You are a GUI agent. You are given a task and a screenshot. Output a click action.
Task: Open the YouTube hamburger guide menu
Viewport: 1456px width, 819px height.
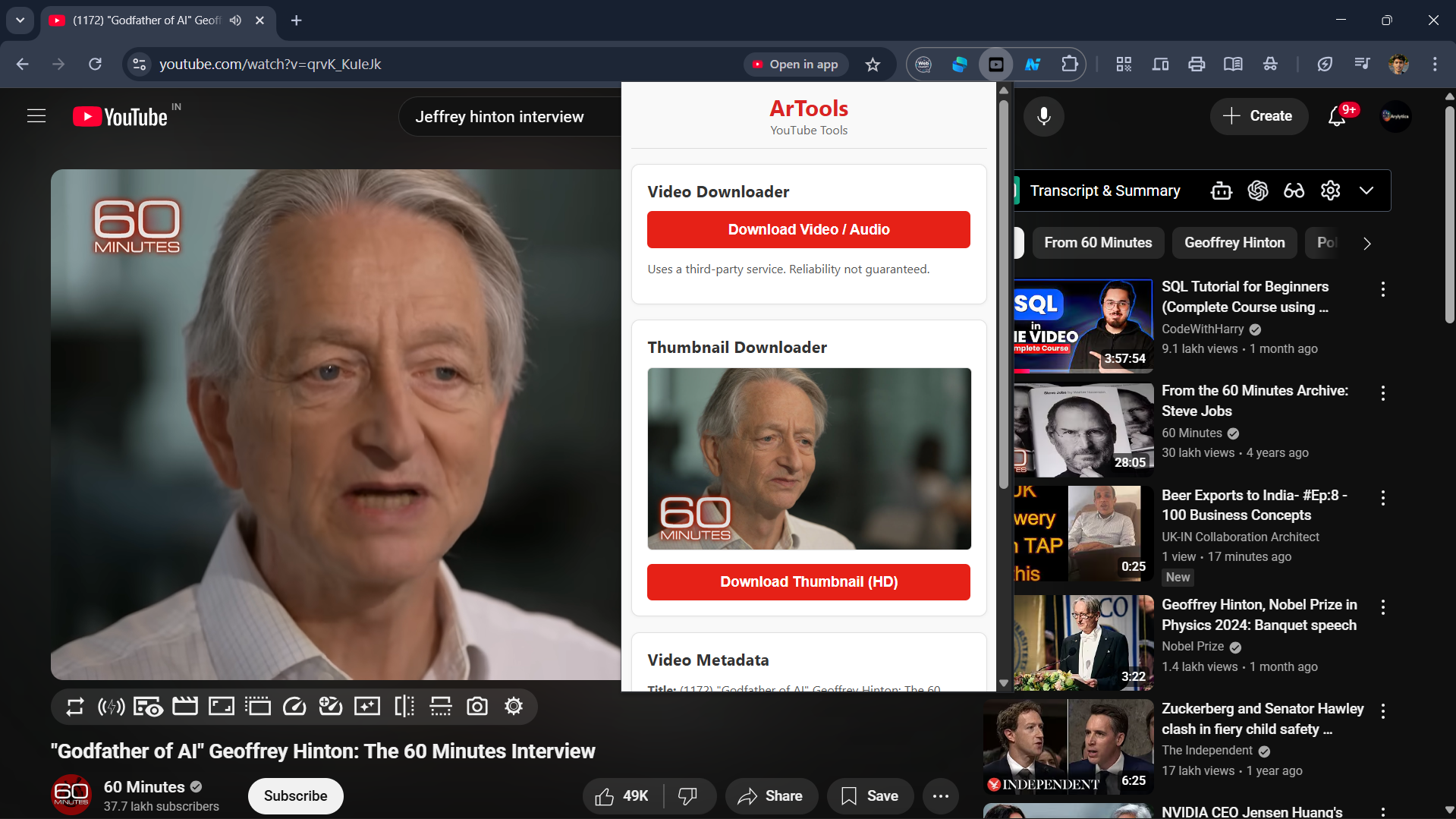[36, 116]
